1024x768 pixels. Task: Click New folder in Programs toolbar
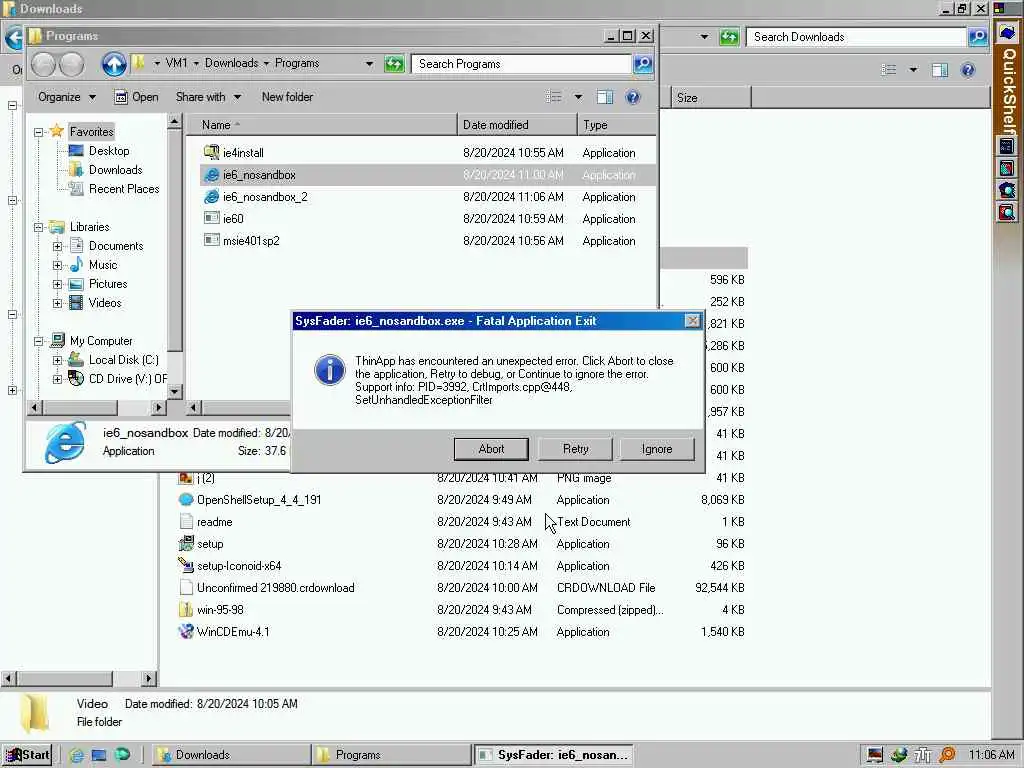click(287, 97)
